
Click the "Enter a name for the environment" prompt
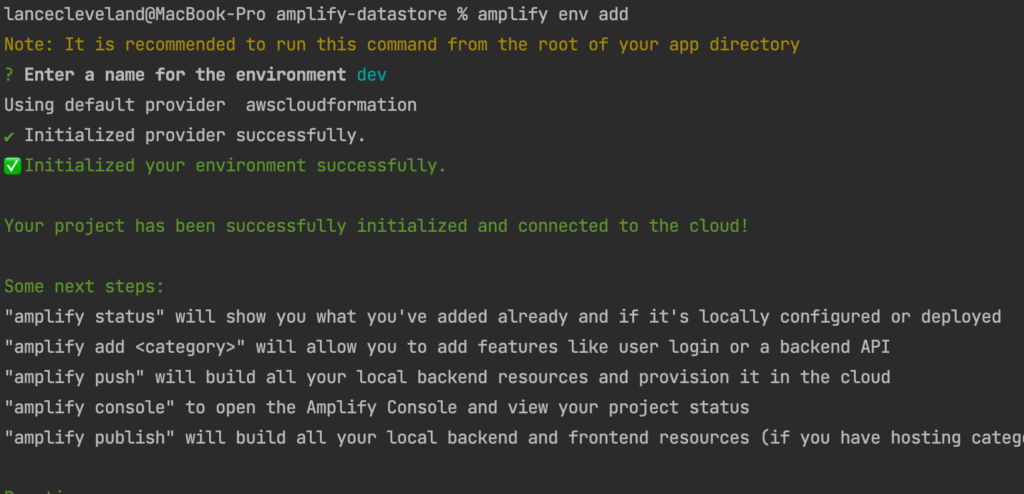[x=185, y=75]
